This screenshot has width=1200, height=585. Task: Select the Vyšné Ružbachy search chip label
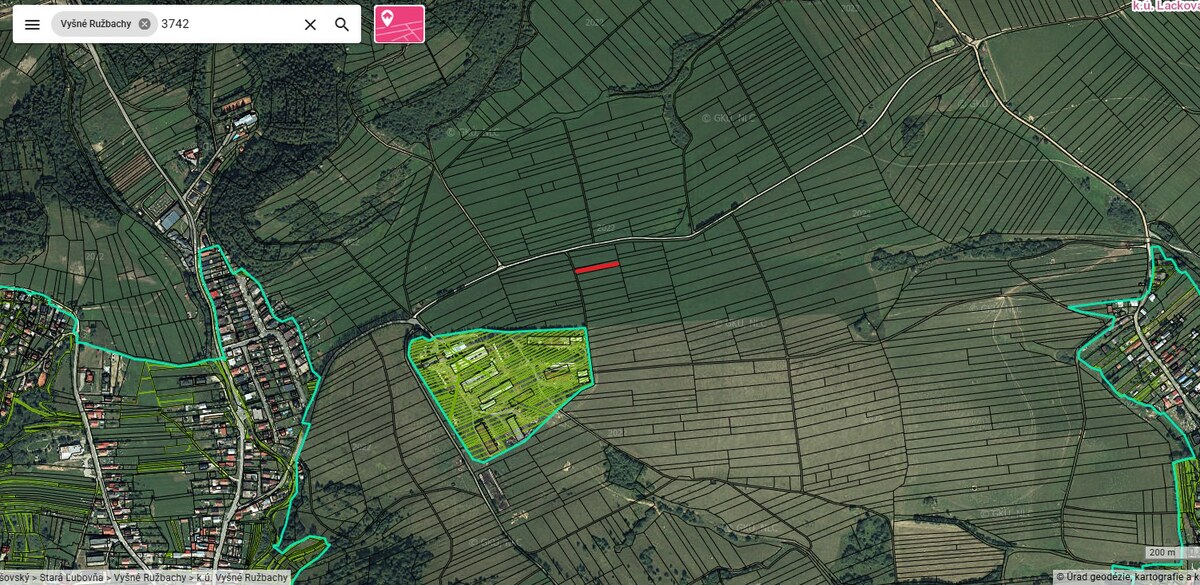94,24
